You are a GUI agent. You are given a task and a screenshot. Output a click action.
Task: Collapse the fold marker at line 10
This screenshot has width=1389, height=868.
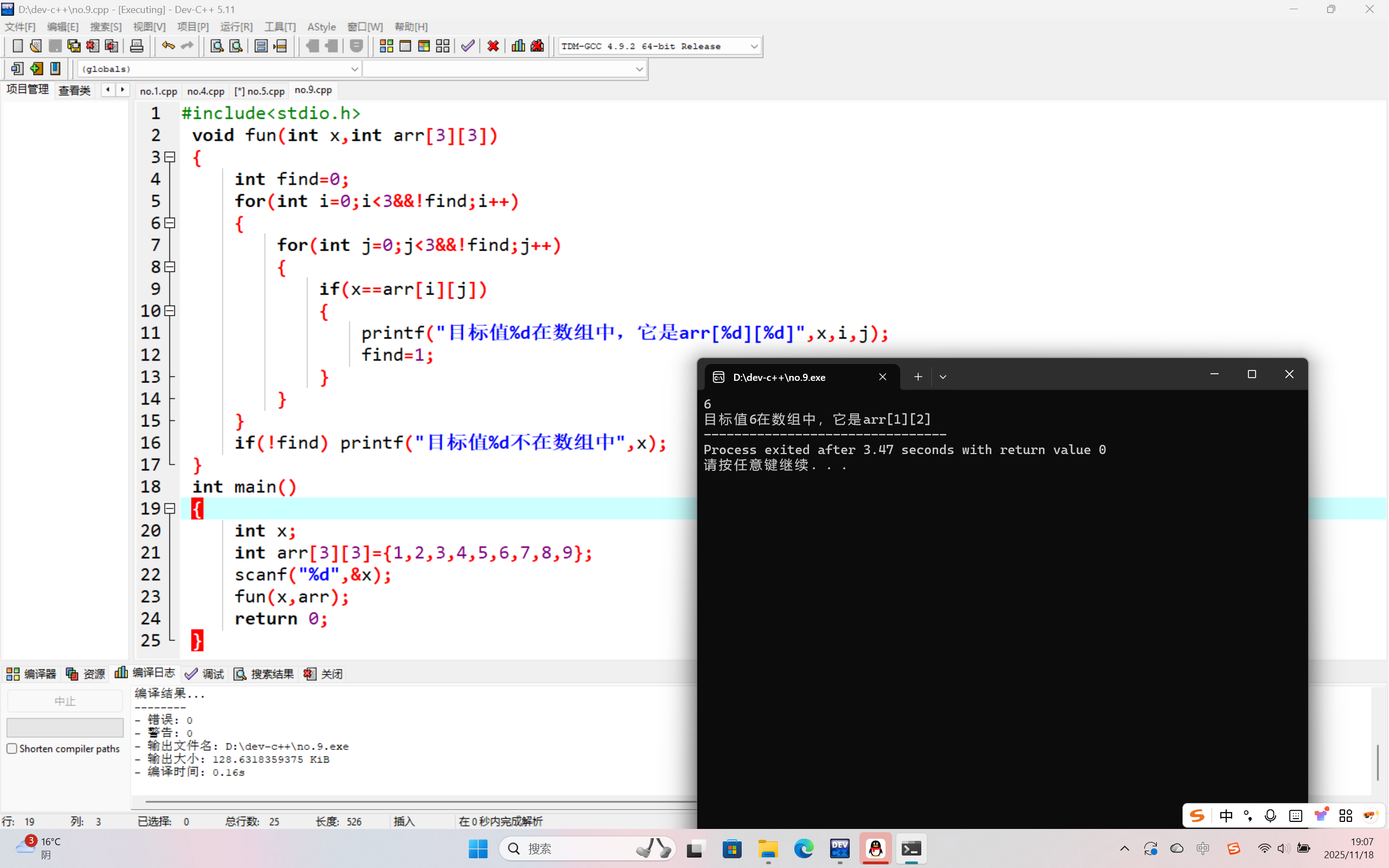click(x=170, y=310)
